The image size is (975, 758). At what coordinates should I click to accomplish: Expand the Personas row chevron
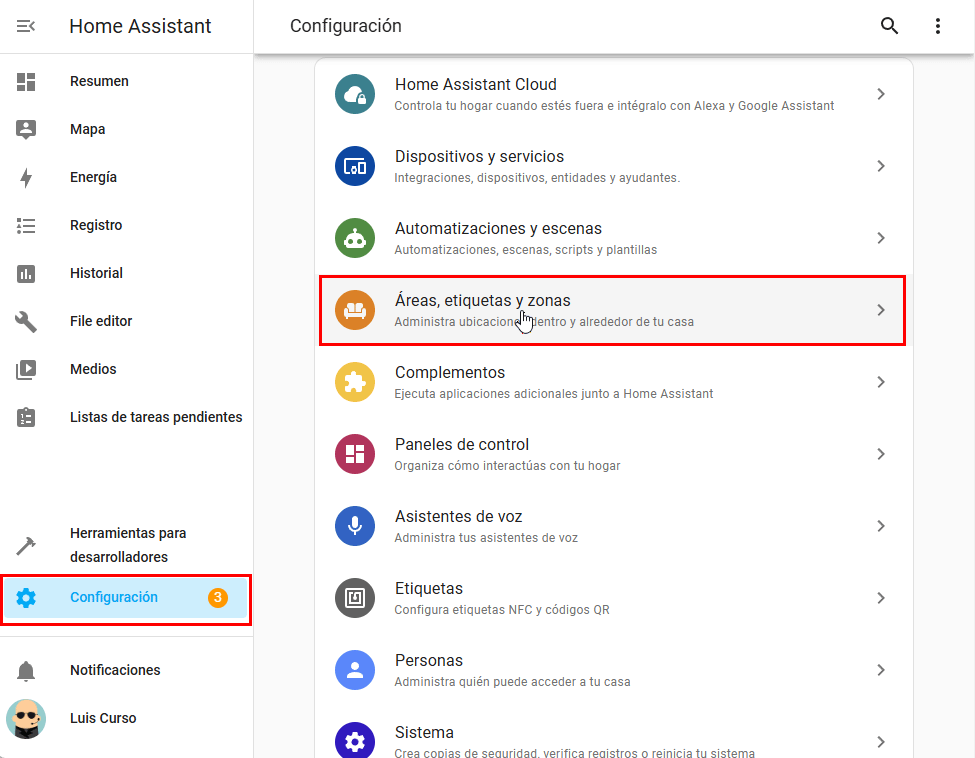880,670
